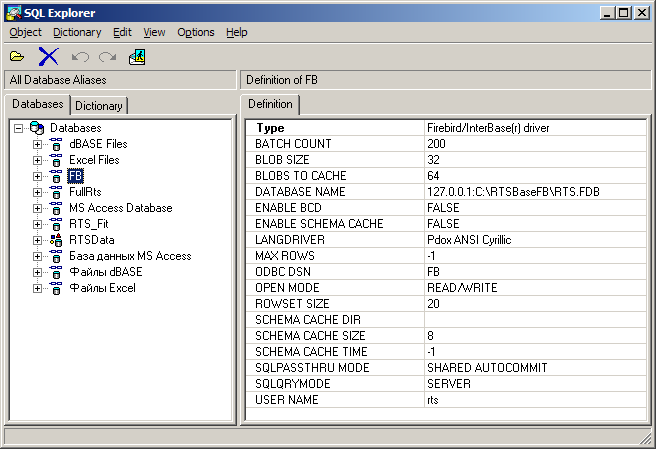Collapse the Databases root node
Image resolution: width=656 pixels, height=449 pixels.
[18, 128]
